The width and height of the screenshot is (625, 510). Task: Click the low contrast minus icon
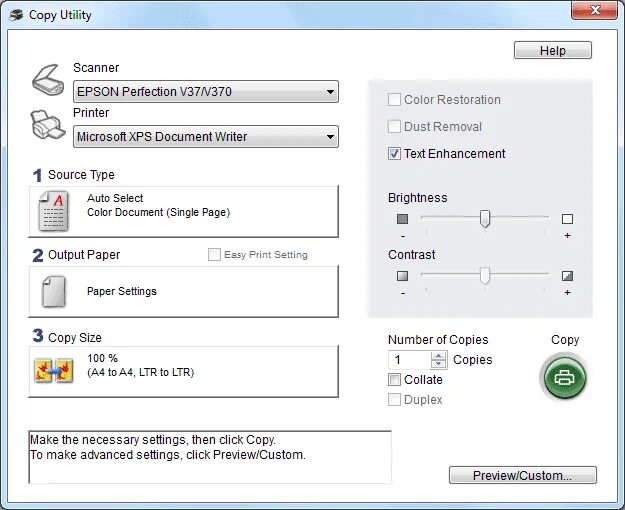point(403,276)
